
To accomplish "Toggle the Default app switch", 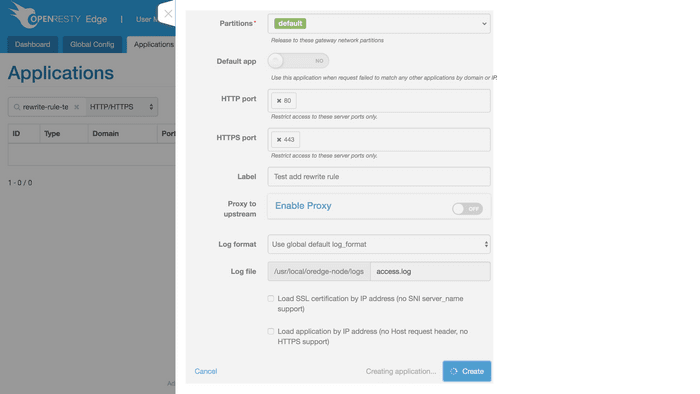I will coord(298,61).
